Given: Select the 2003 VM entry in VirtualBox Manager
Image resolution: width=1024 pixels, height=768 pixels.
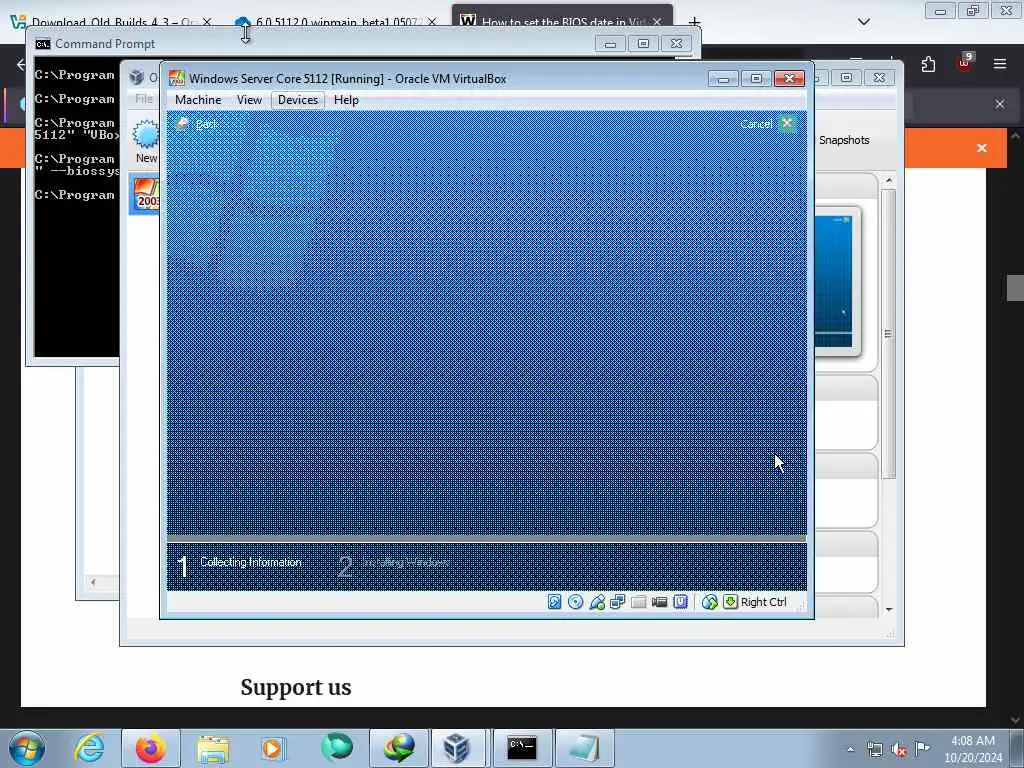Looking at the screenshot, I should (145, 194).
